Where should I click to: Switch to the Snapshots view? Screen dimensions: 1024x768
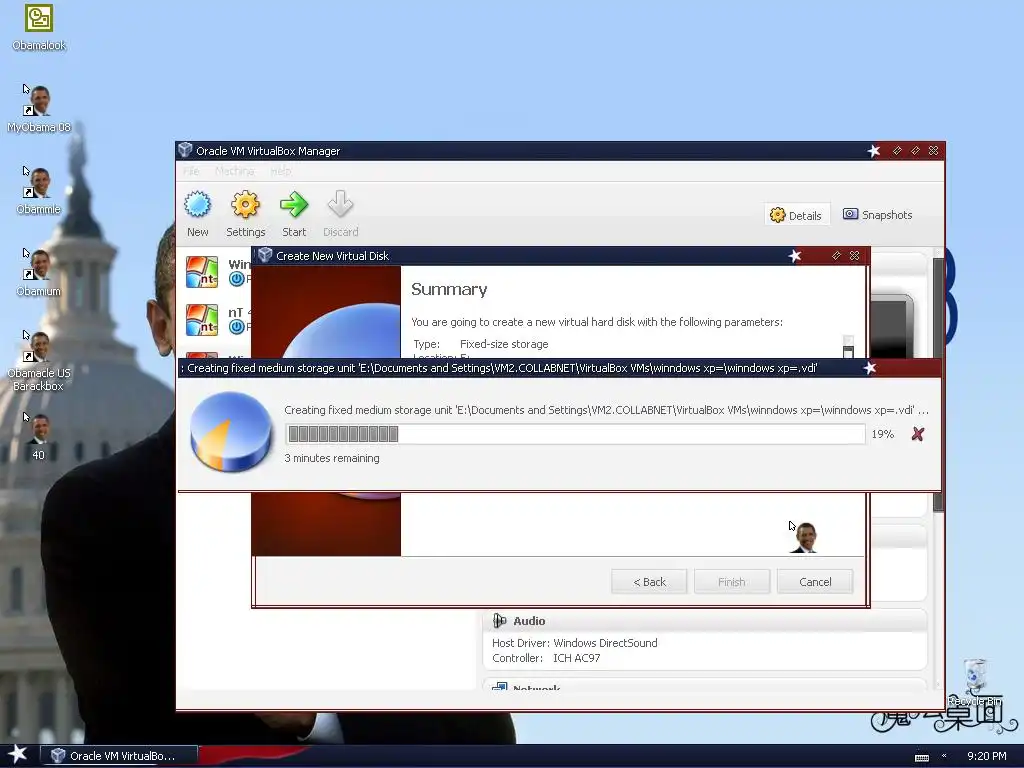point(878,215)
